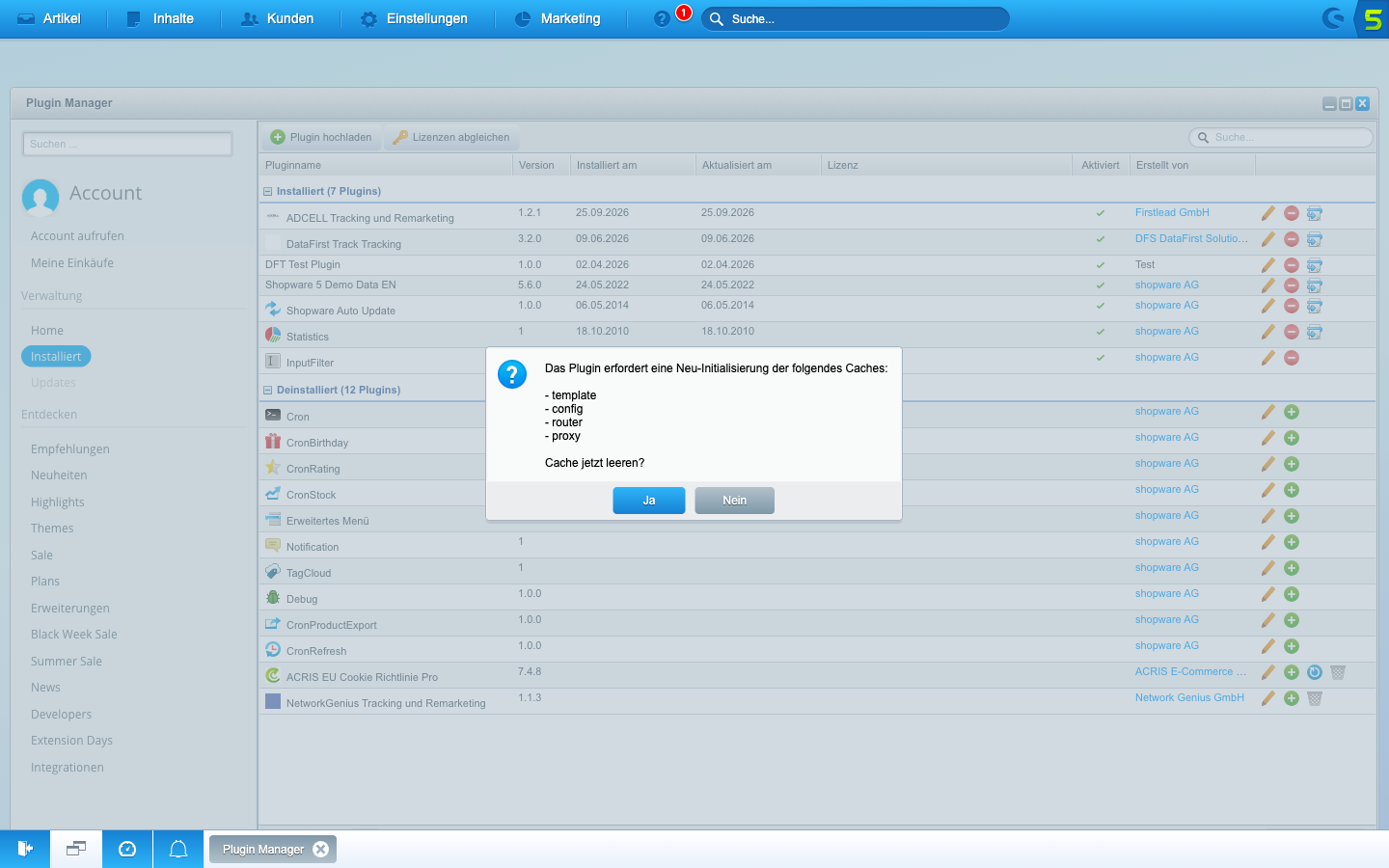Focus the top global Suche field
This screenshot has width=1389, height=868.
856,19
